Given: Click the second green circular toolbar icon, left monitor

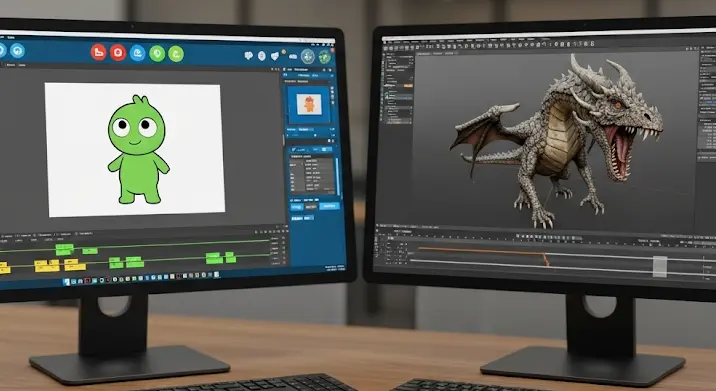Looking at the screenshot, I should pyautogui.click(x=176, y=54).
